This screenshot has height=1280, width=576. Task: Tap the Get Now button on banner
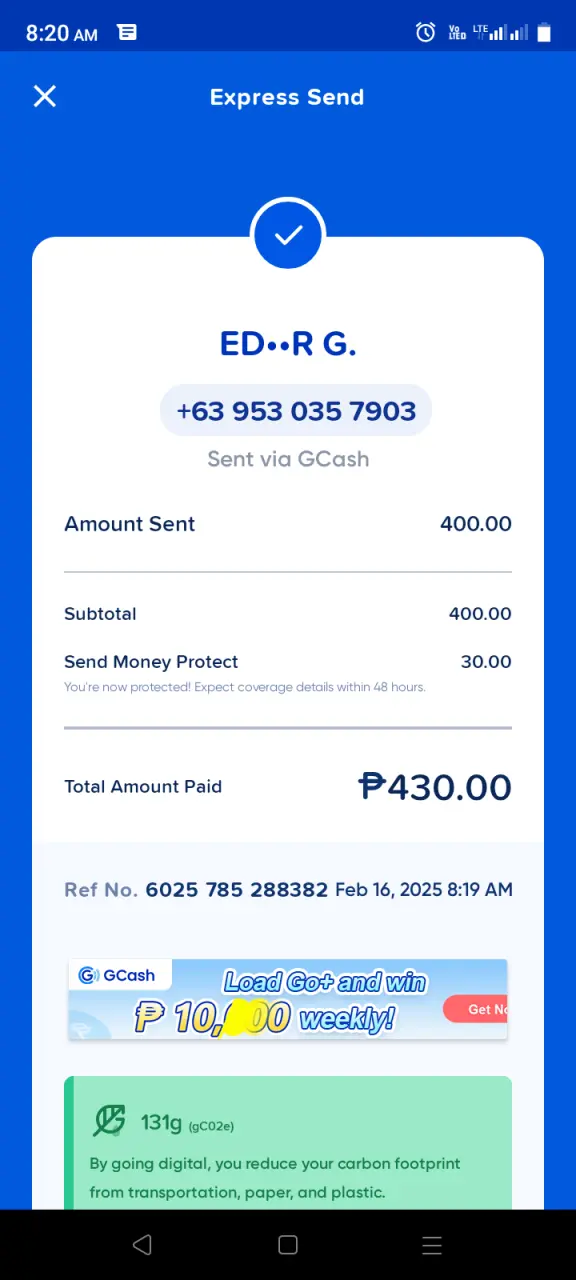coord(476,1009)
